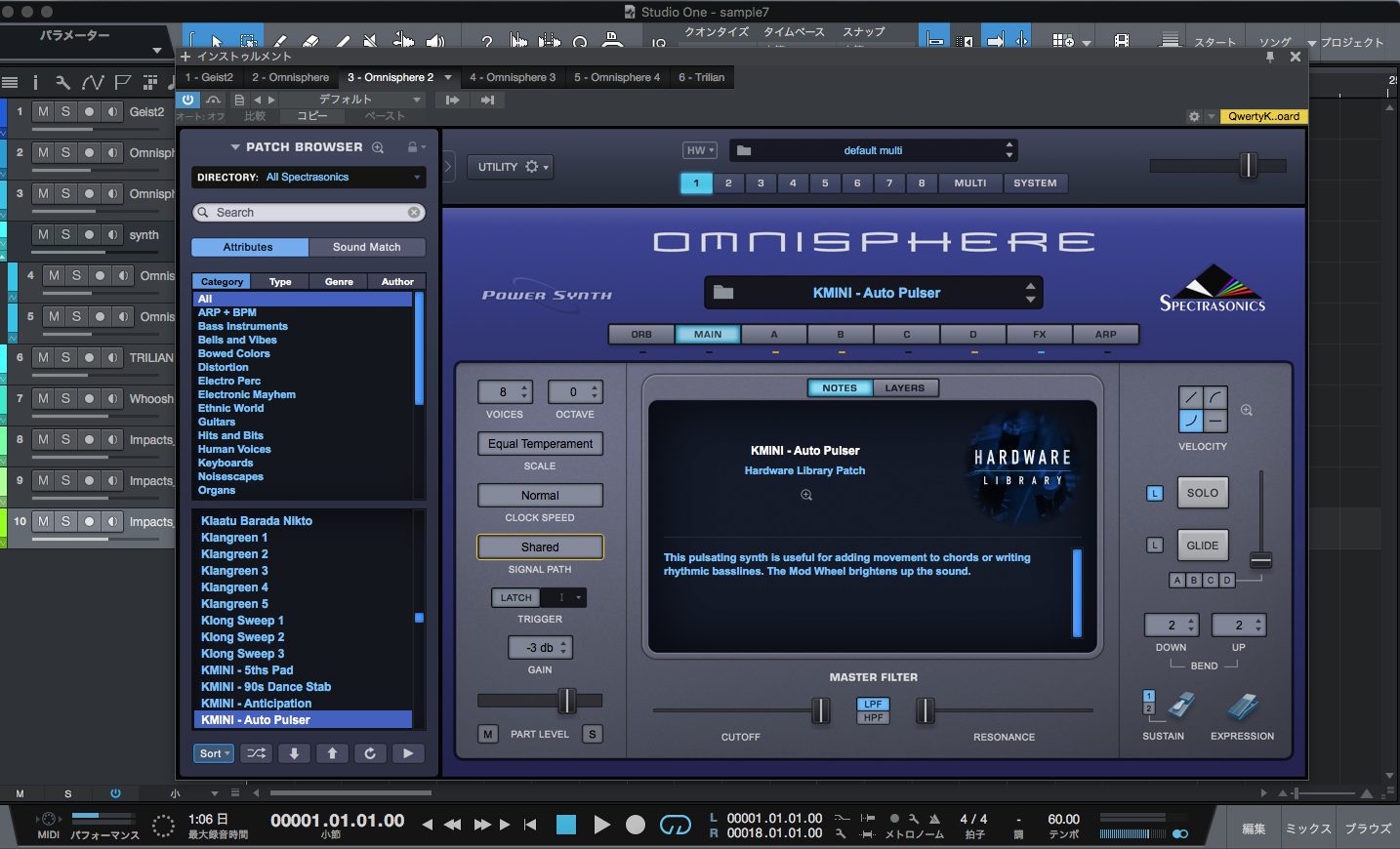1400x849 pixels.
Task: Open the wrench tool in track header
Action: (62, 82)
